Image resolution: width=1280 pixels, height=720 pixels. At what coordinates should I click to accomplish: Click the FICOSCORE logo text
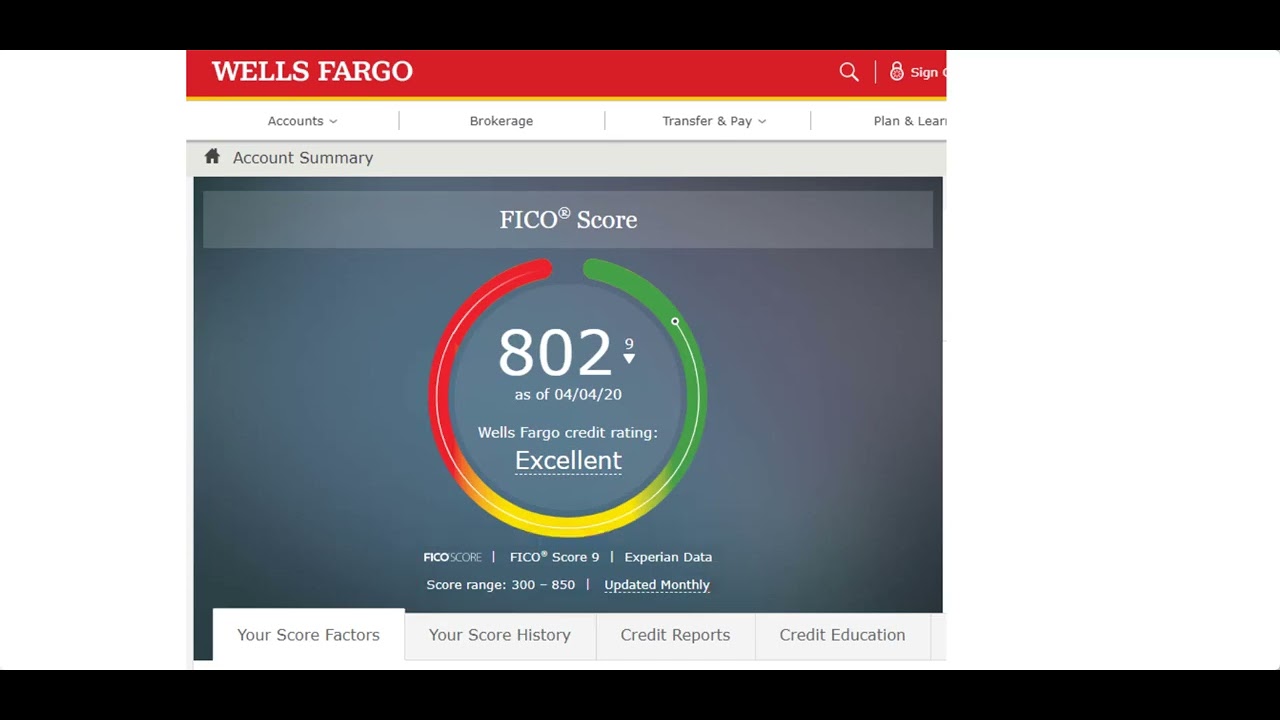452,557
